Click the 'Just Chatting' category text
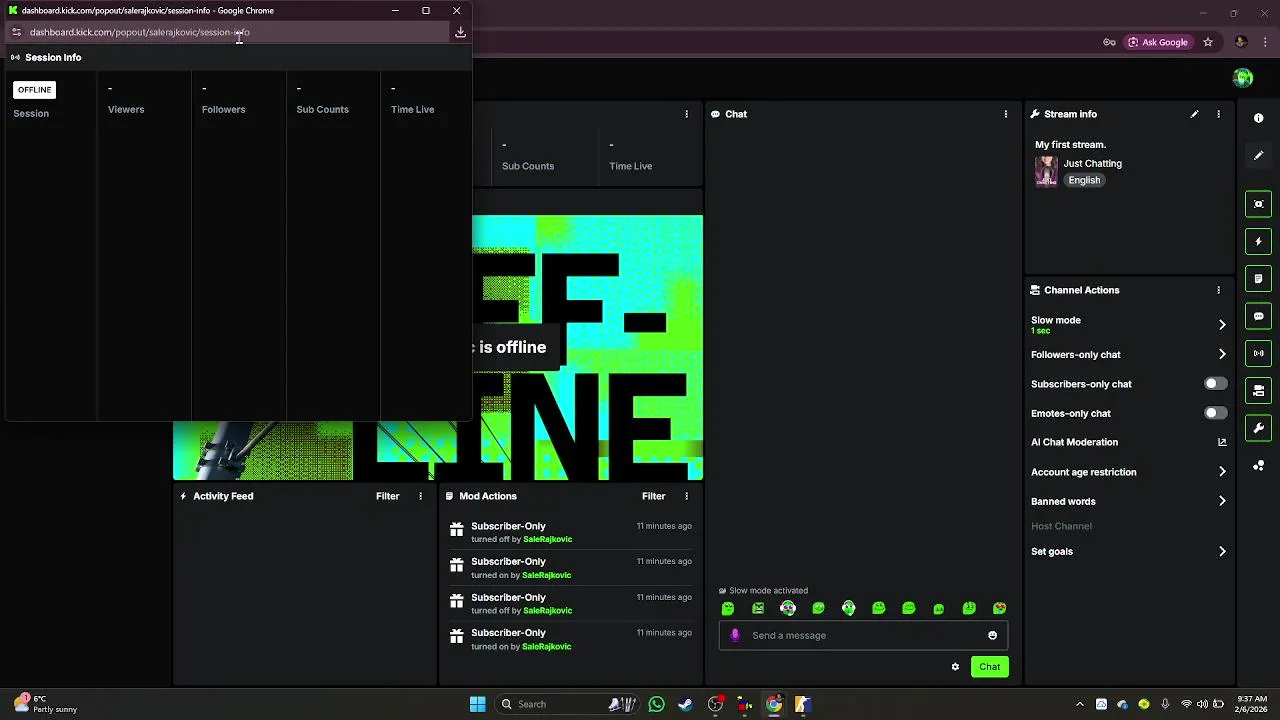This screenshot has height=720, width=1280. coord(1092,163)
